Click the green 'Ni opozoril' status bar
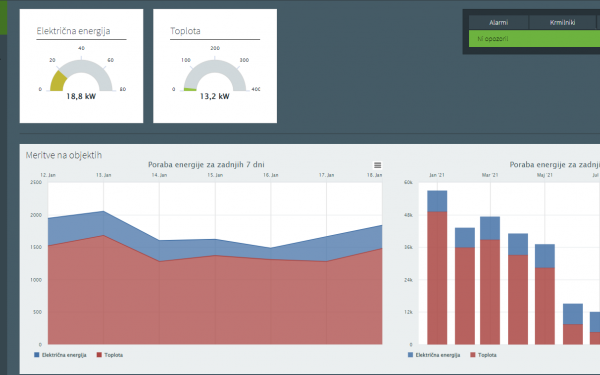The height and width of the screenshot is (375, 600). tap(534, 39)
